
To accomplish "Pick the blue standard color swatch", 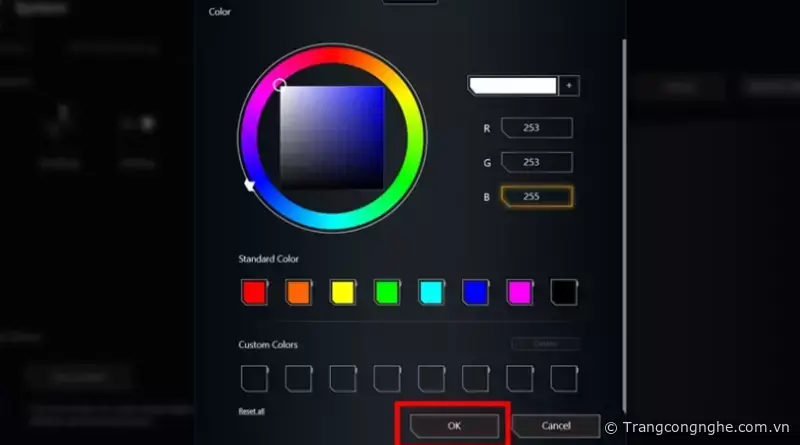I will [476, 292].
